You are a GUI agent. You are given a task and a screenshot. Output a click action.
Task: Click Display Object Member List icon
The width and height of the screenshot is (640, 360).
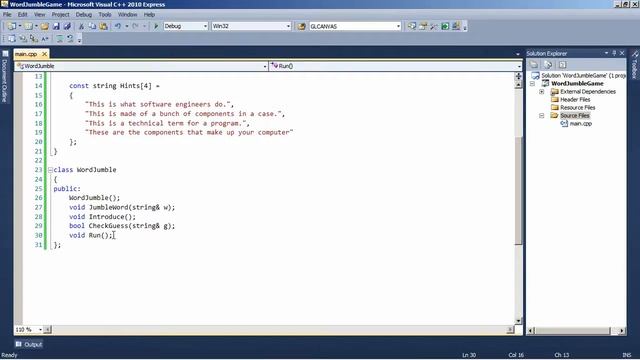click(12, 39)
